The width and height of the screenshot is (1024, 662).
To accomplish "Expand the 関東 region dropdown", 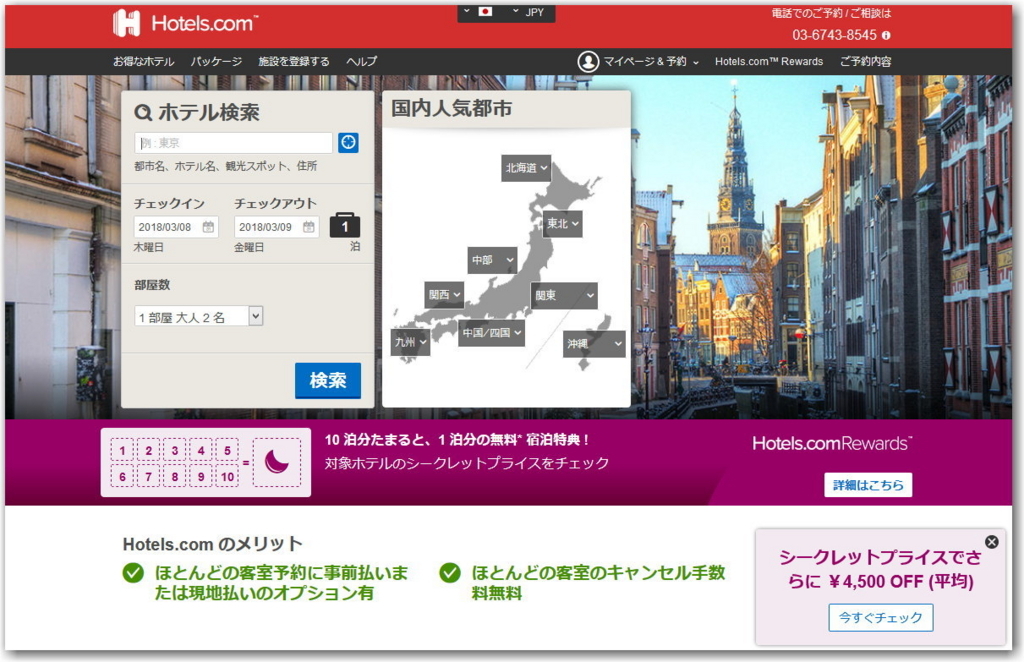I will coord(564,296).
